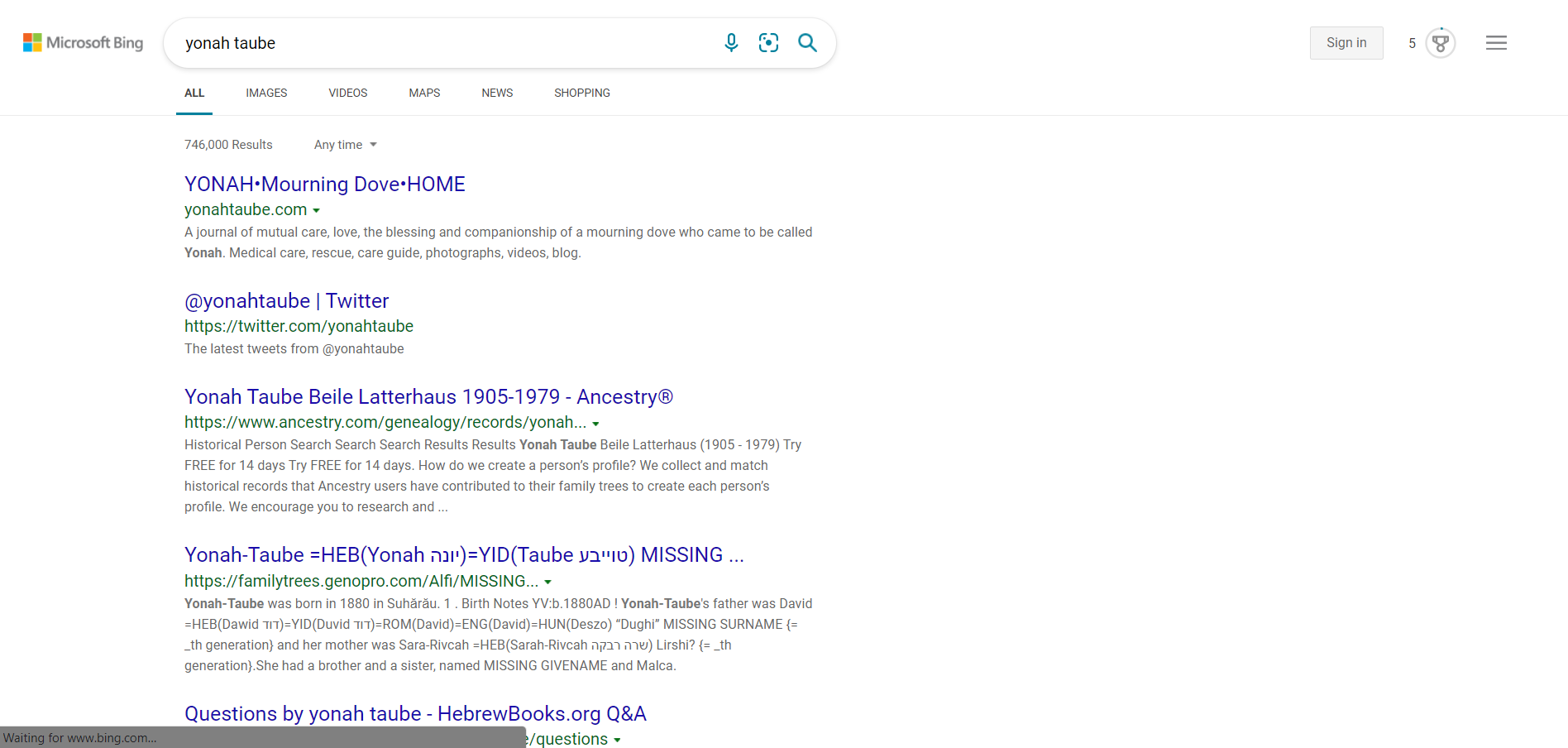This screenshot has height=748, width=1568.
Task: Start voice search with microphone icon
Action: coord(731,43)
